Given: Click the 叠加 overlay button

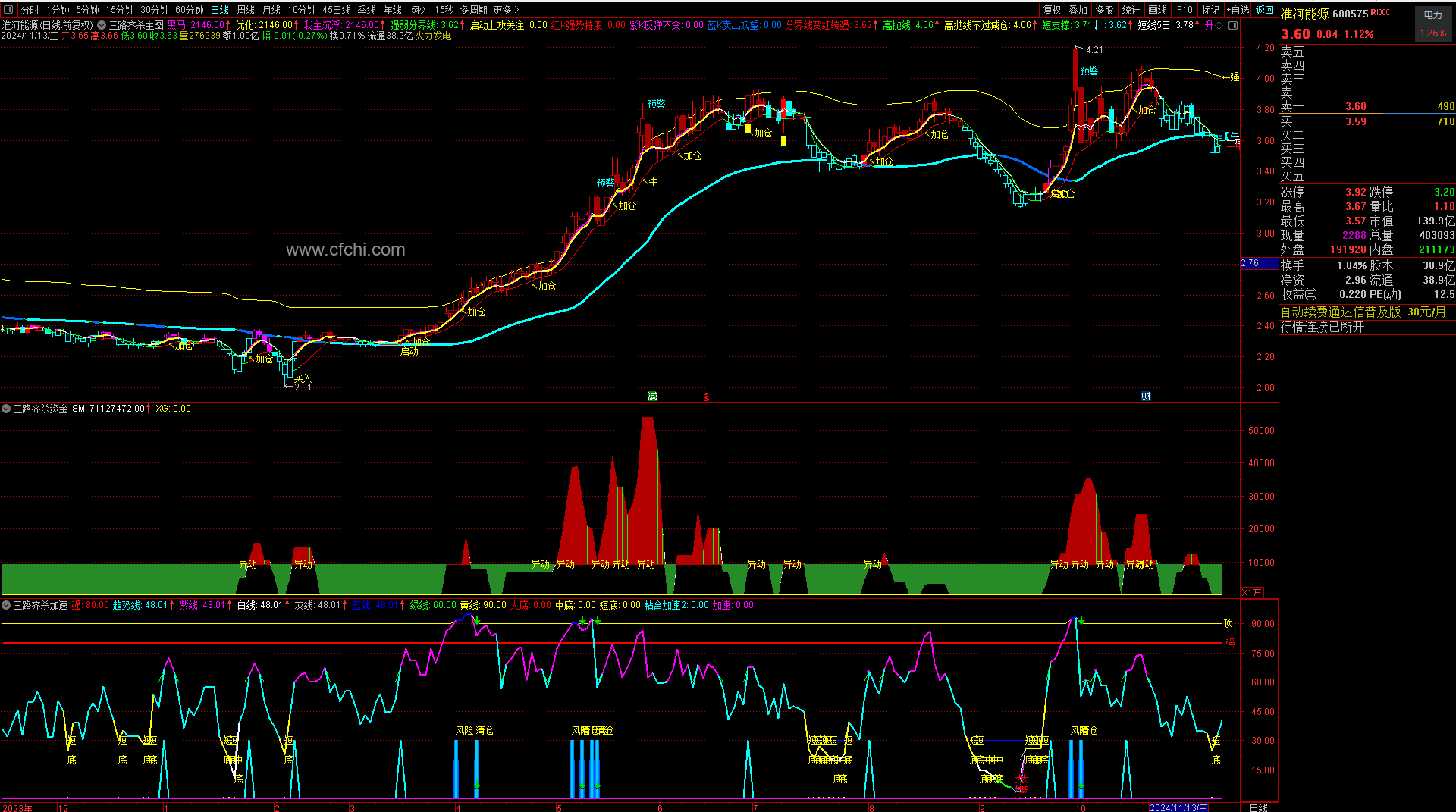Looking at the screenshot, I should 1078,10.
